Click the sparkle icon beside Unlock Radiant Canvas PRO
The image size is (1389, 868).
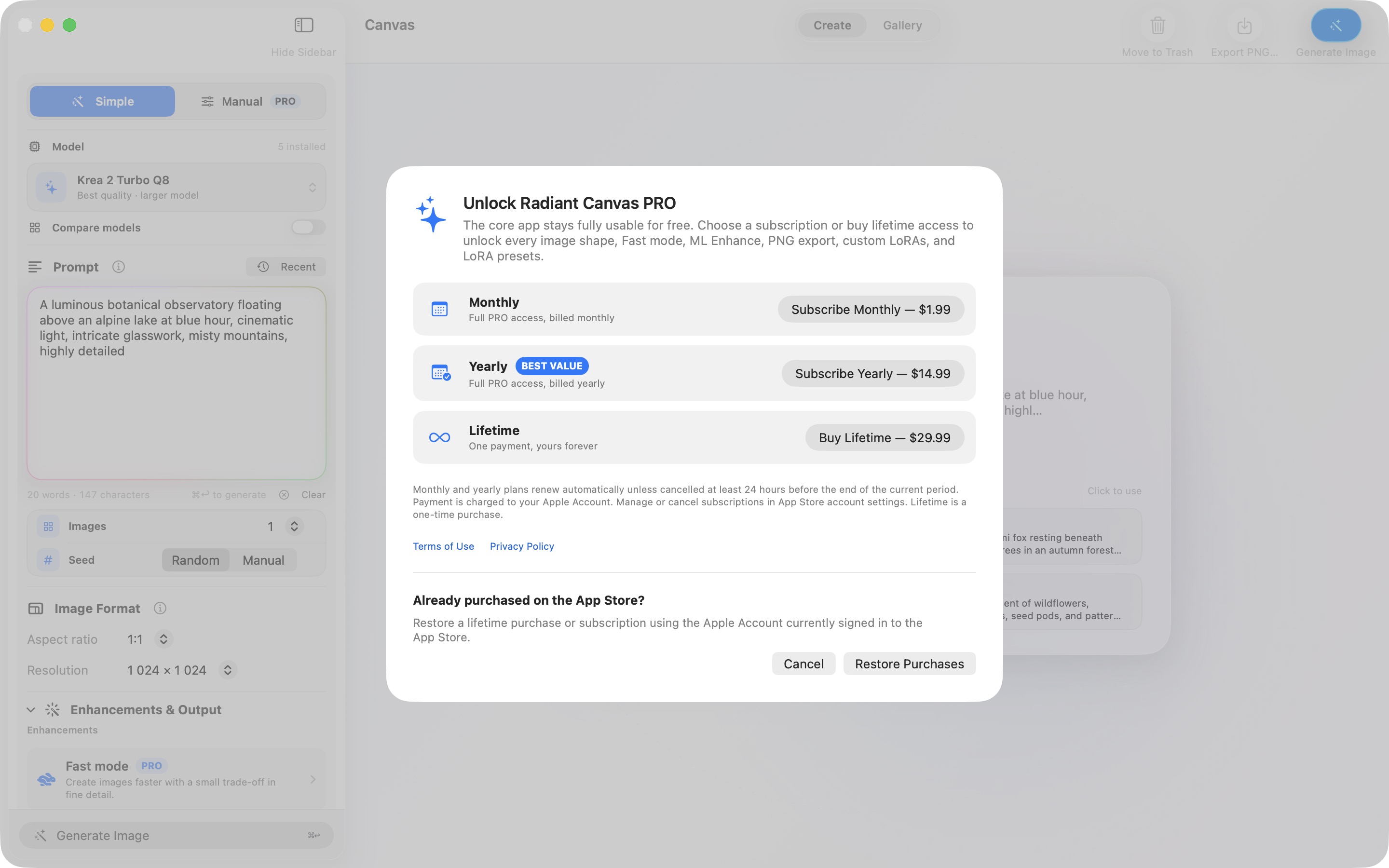coord(431,214)
